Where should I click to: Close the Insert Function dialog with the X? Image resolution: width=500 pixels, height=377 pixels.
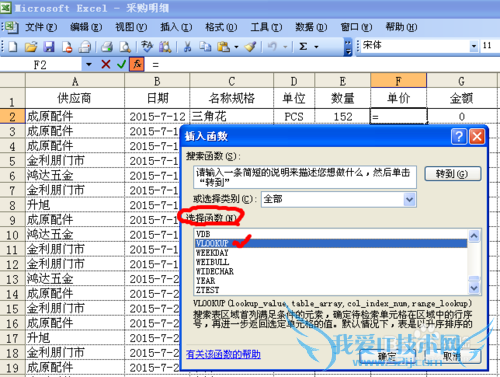coord(477,136)
